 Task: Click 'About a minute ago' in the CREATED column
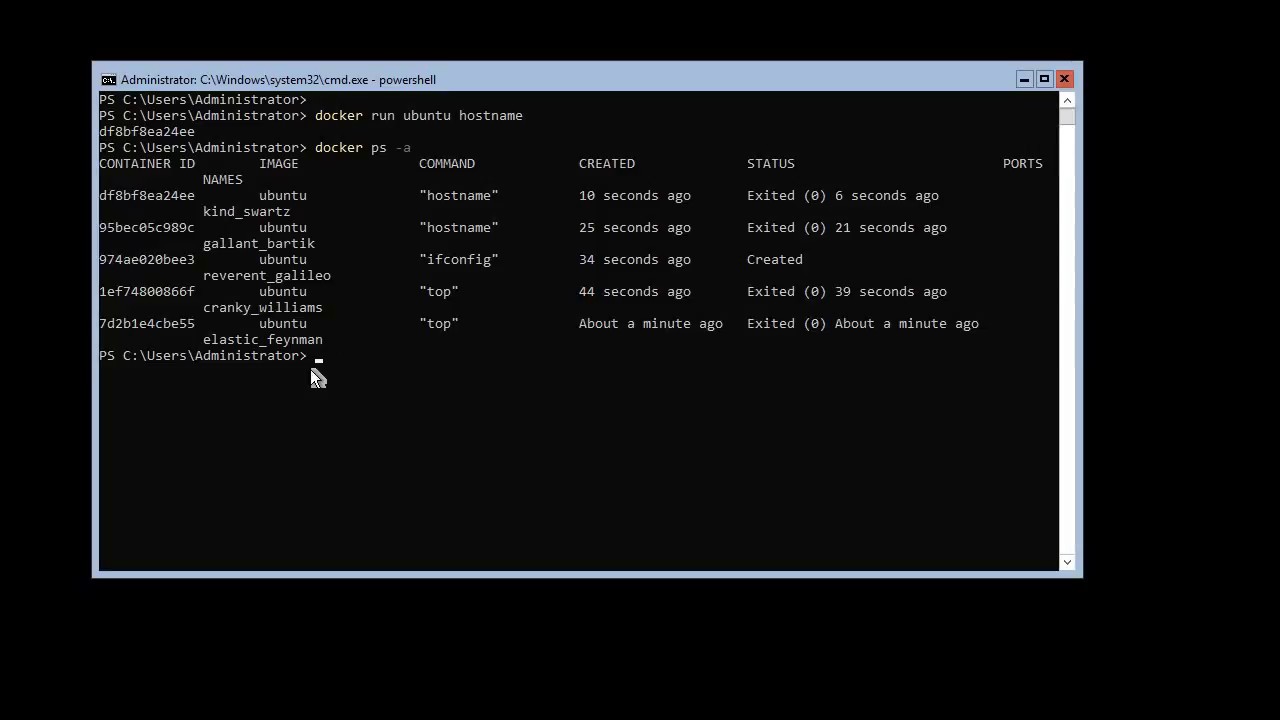651,324
